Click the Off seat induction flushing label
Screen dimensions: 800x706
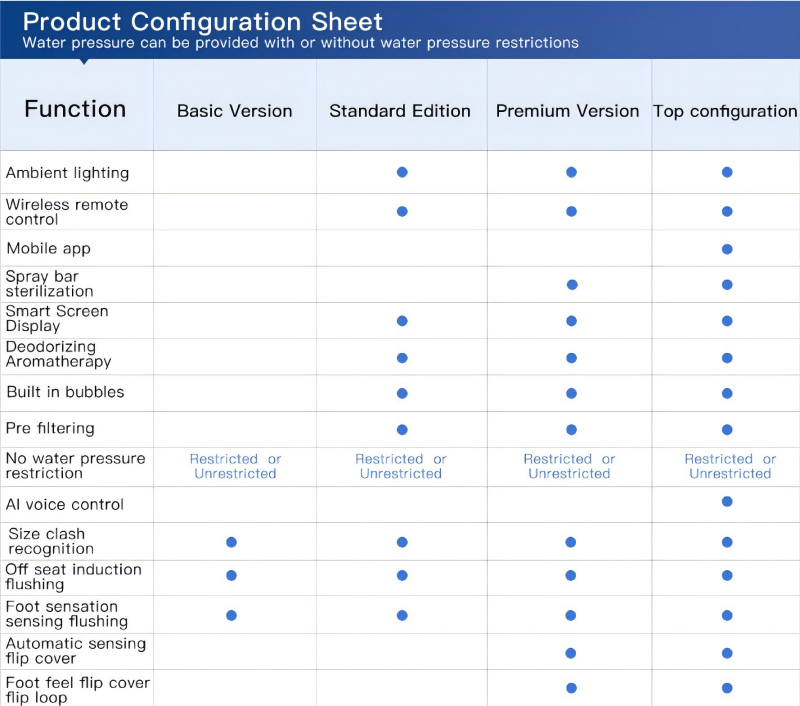pyautogui.click(x=73, y=577)
